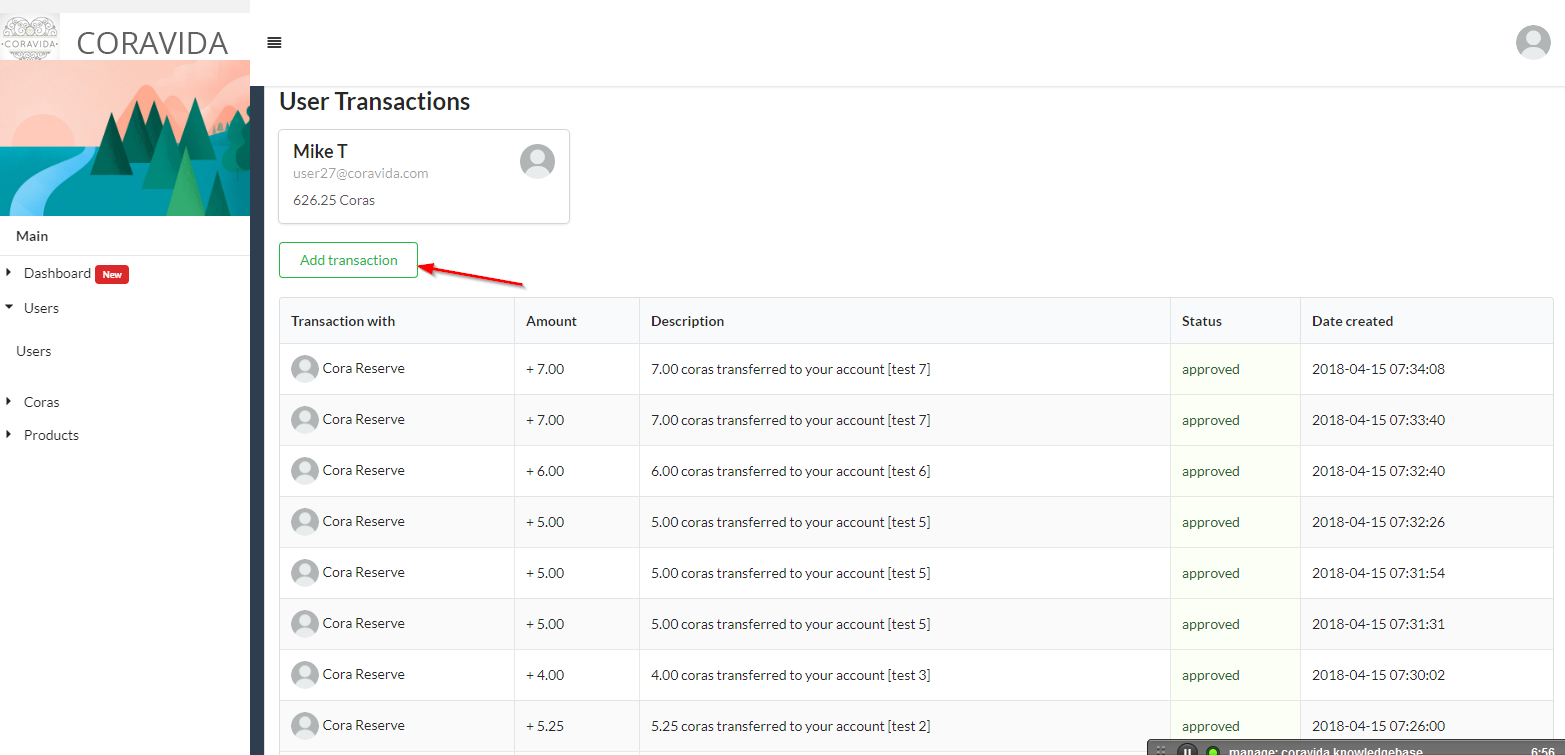Image resolution: width=1565 pixels, height=755 pixels.
Task: Pause the recording in the bottom status bar
Action: 1187,750
